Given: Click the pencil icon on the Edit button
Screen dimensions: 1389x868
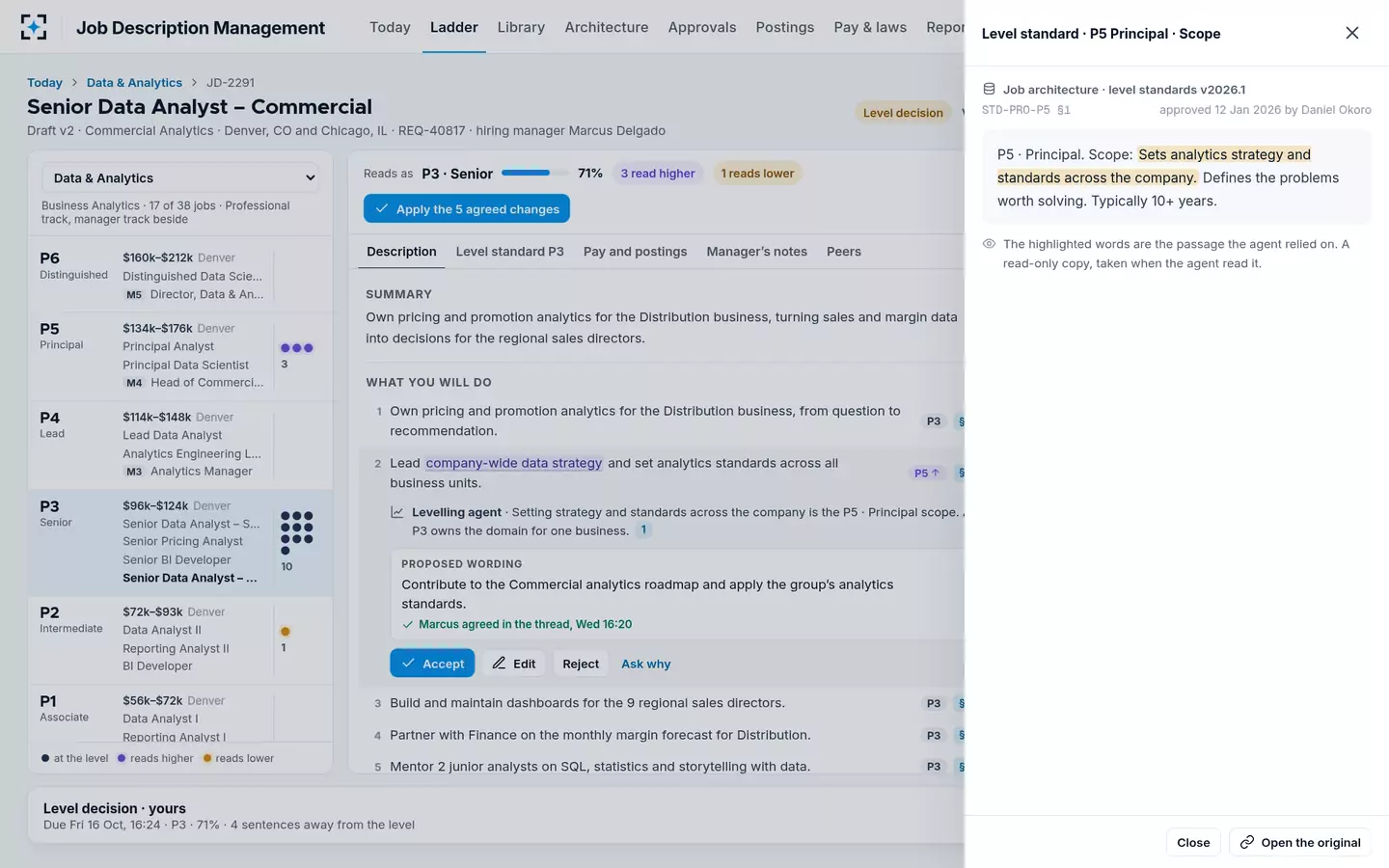Looking at the screenshot, I should [499, 664].
